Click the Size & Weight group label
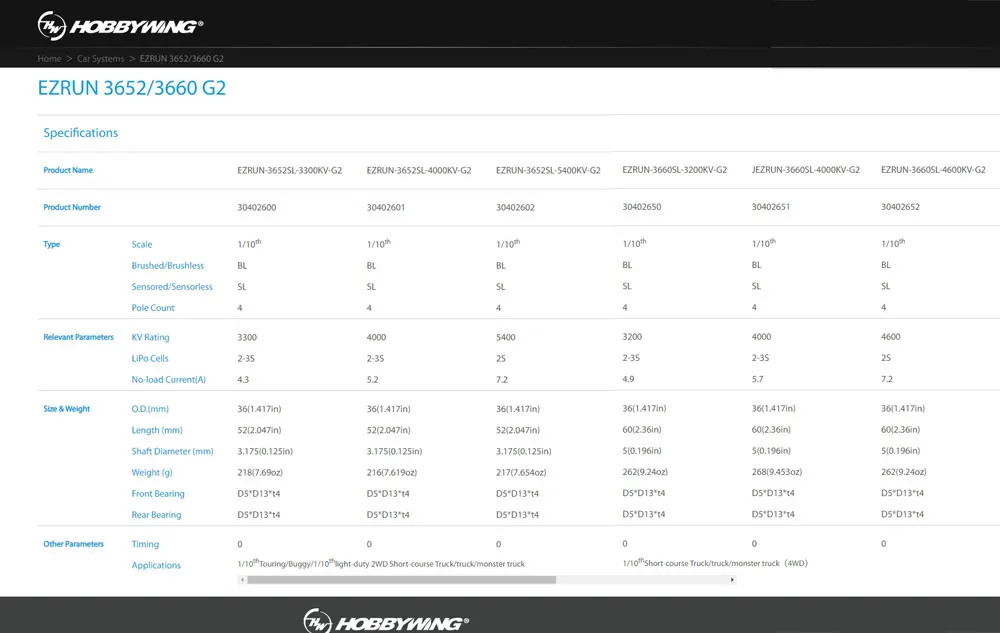Screen dimensions: 1000x633 (x=66, y=409)
